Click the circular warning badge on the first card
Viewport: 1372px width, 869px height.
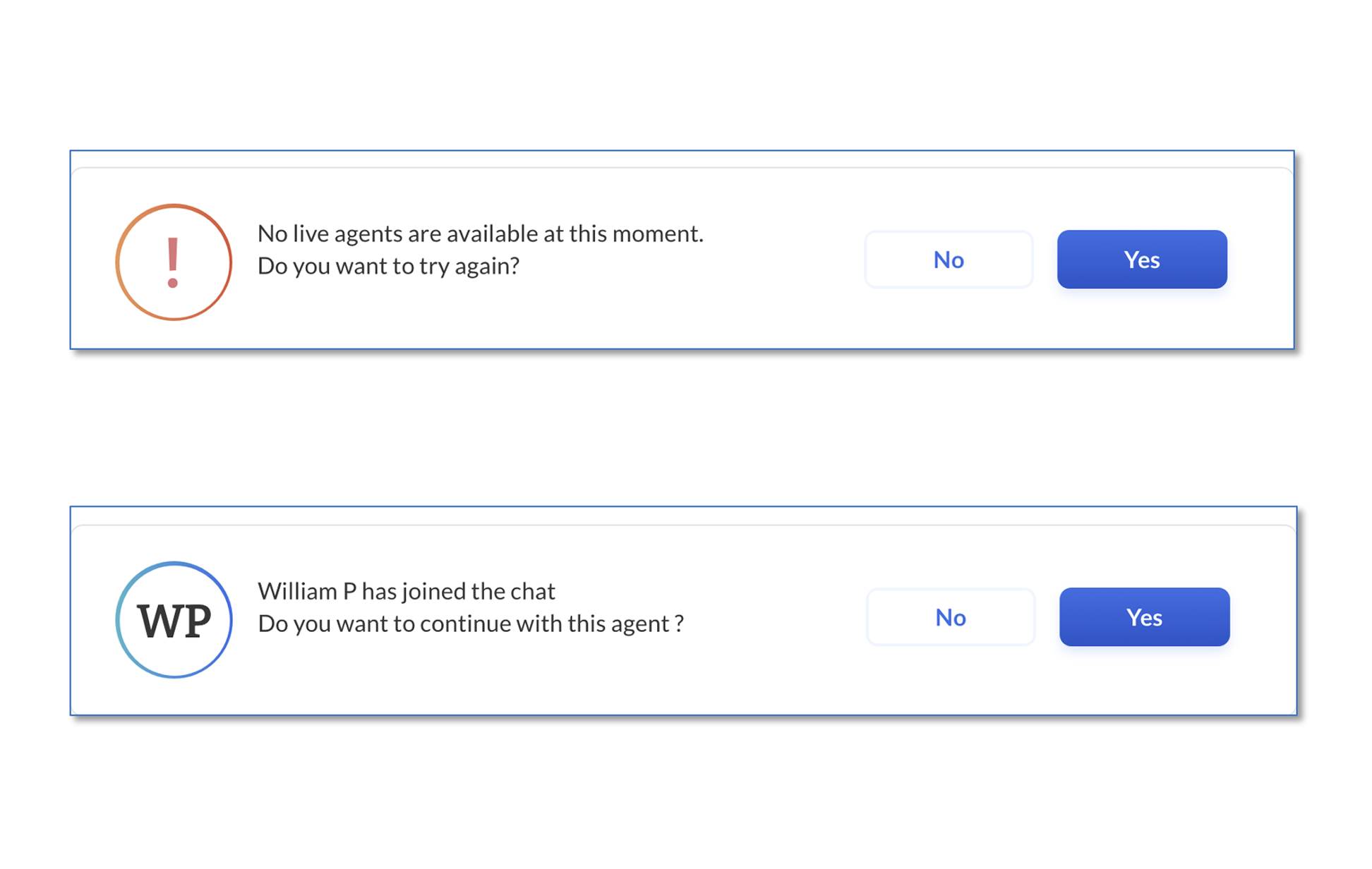click(x=173, y=262)
